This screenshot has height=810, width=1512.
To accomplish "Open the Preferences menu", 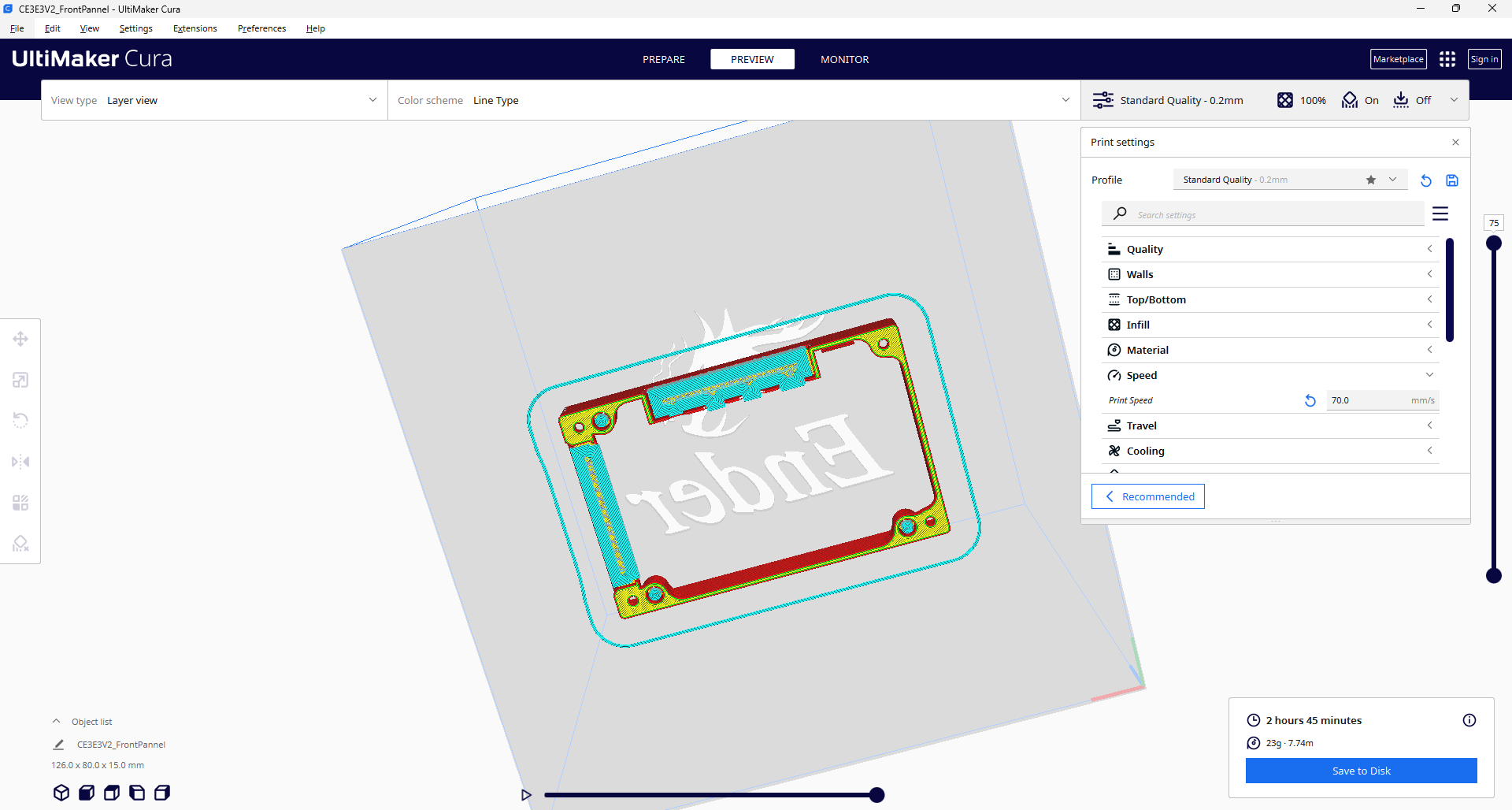I will [262, 28].
